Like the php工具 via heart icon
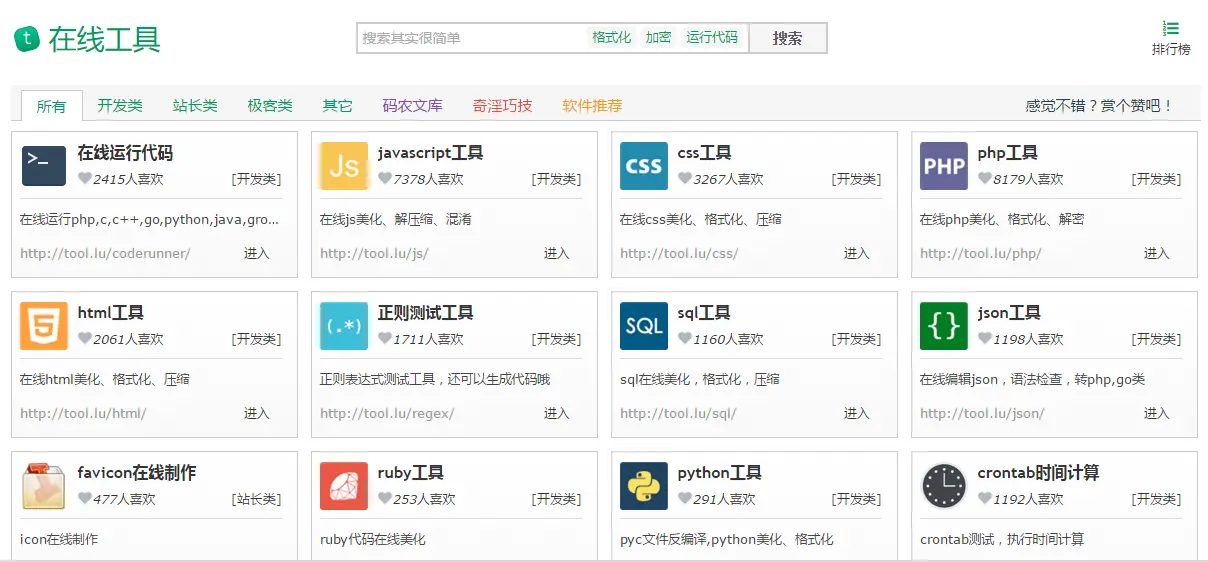This screenshot has height=562, width=1208. pos(985,179)
